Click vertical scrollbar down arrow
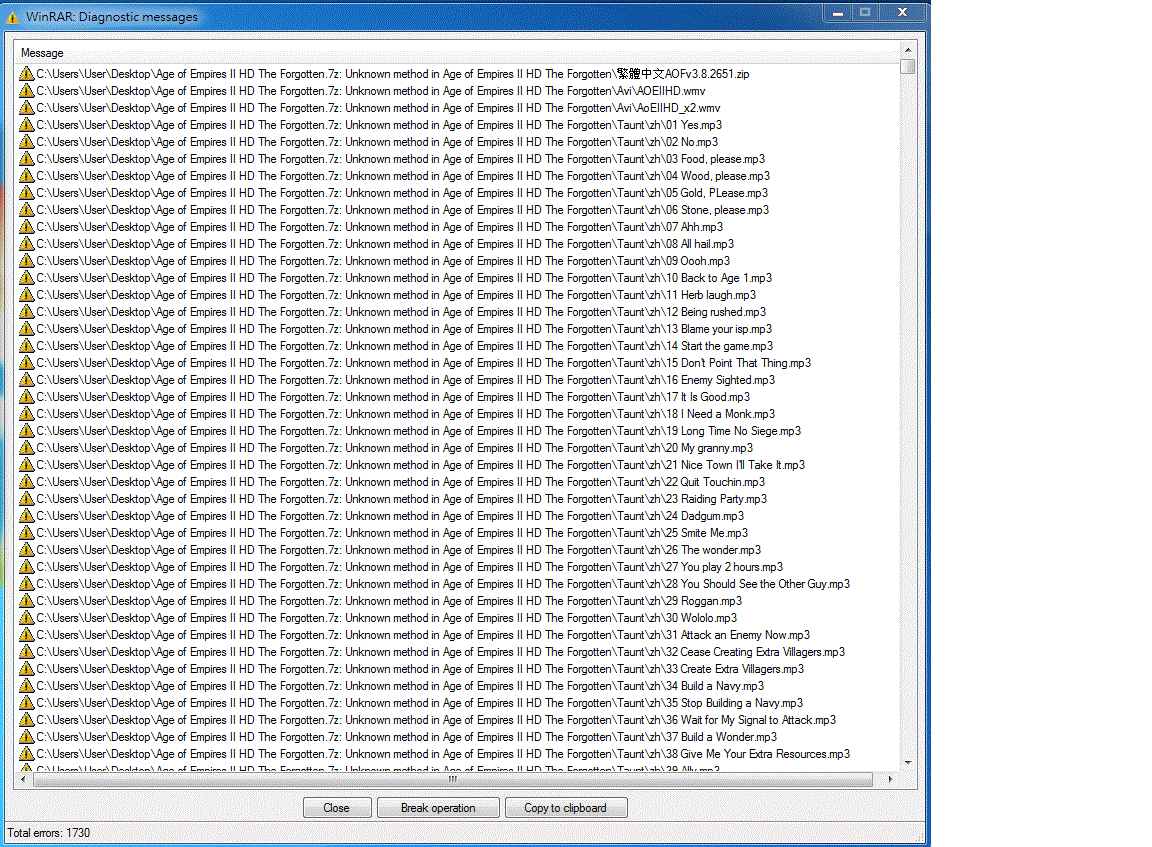1152x847 pixels. (908, 763)
